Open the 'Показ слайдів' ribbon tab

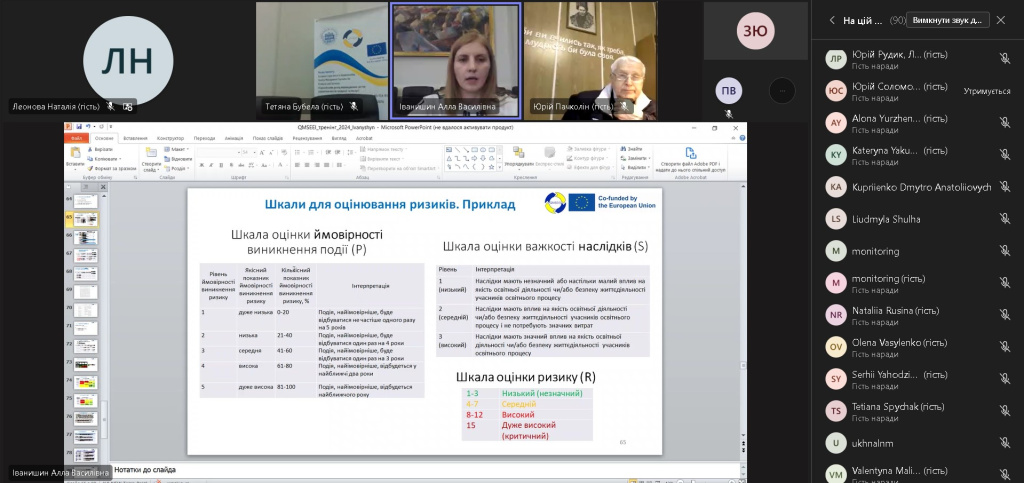pyautogui.click(x=267, y=138)
